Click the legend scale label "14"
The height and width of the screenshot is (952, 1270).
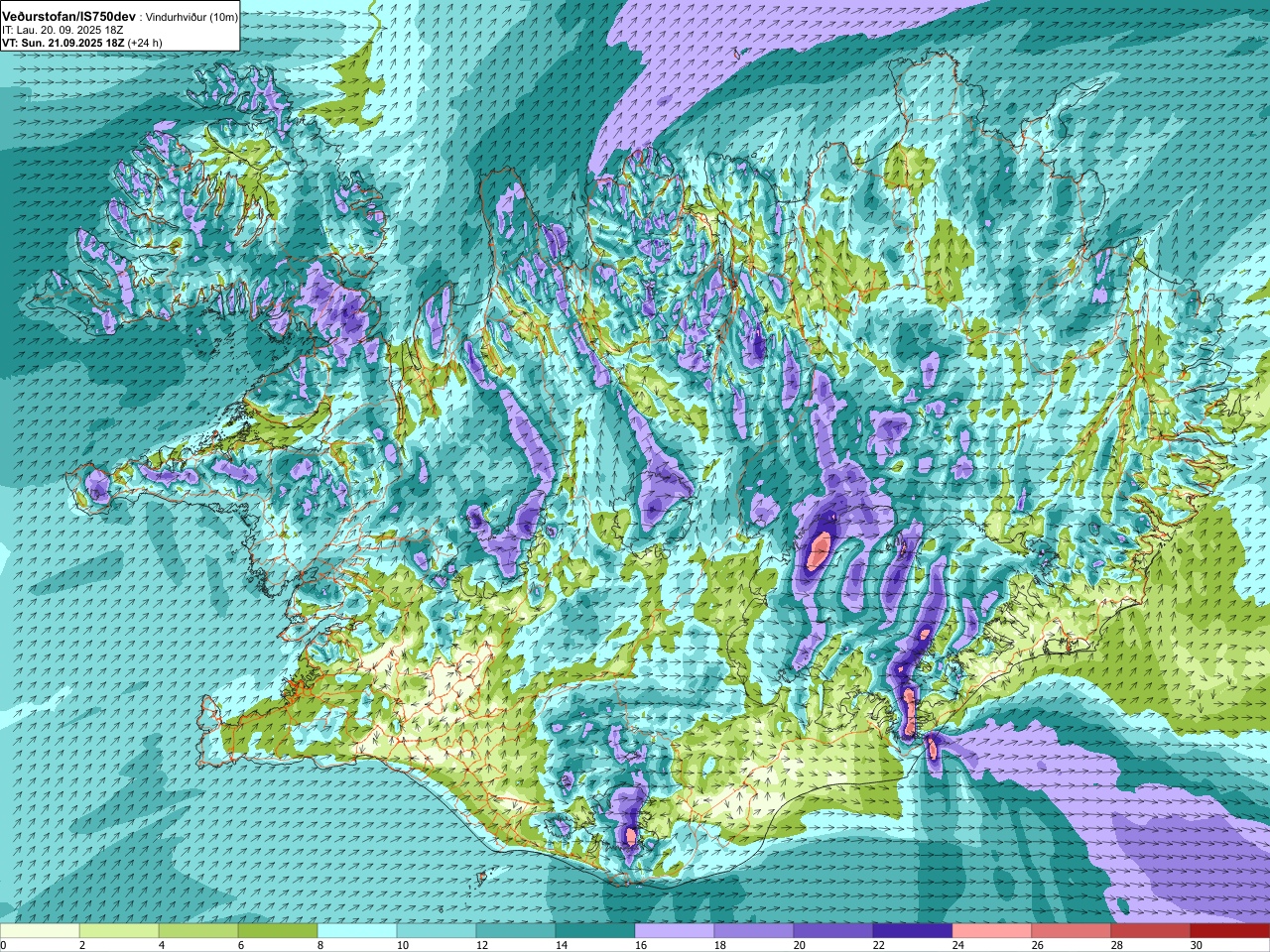tap(563, 945)
